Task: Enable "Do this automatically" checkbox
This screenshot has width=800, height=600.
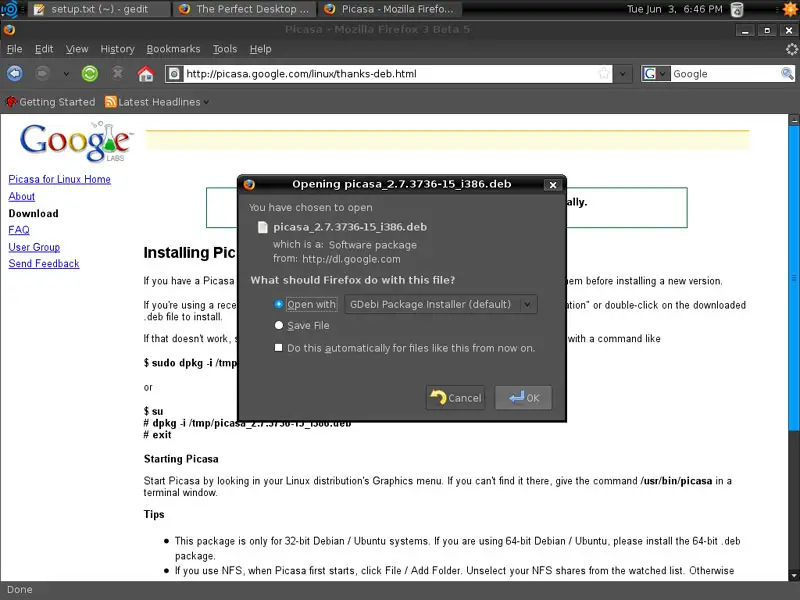Action: (x=279, y=348)
